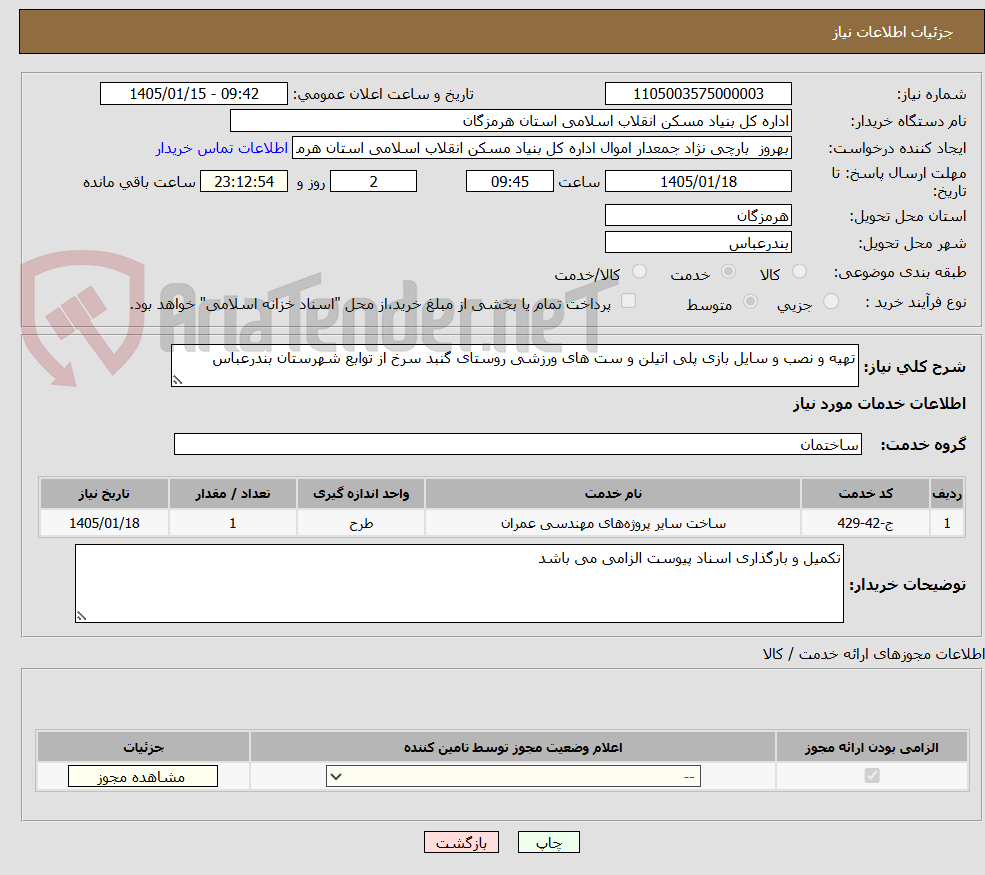Click the unit cell طرح
This screenshot has height=875, width=985.
coord(361,523)
